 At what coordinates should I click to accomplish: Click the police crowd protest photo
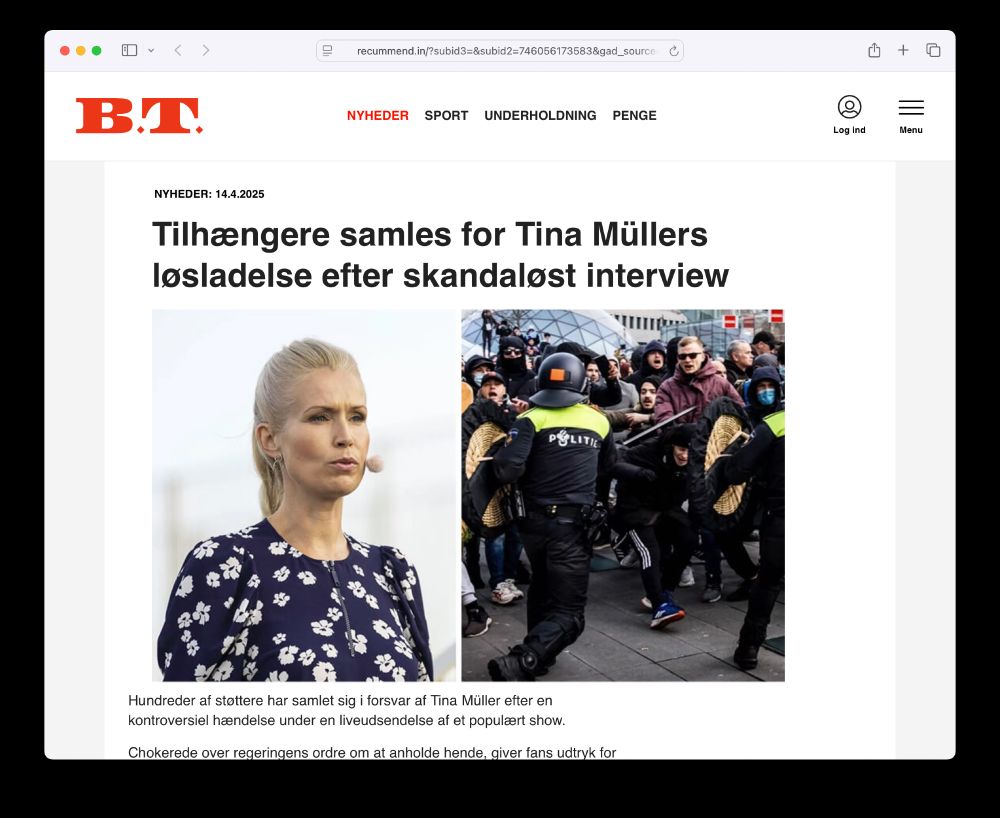623,495
